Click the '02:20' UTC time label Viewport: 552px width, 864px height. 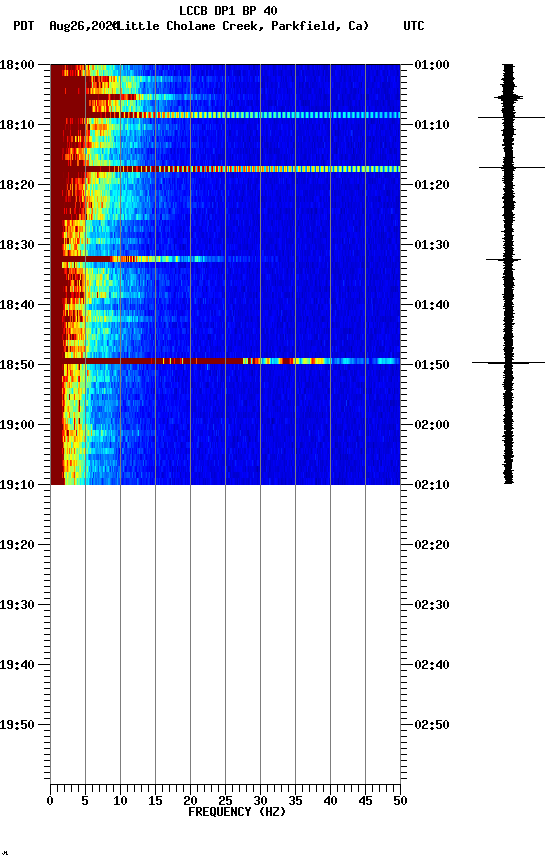click(432, 545)
